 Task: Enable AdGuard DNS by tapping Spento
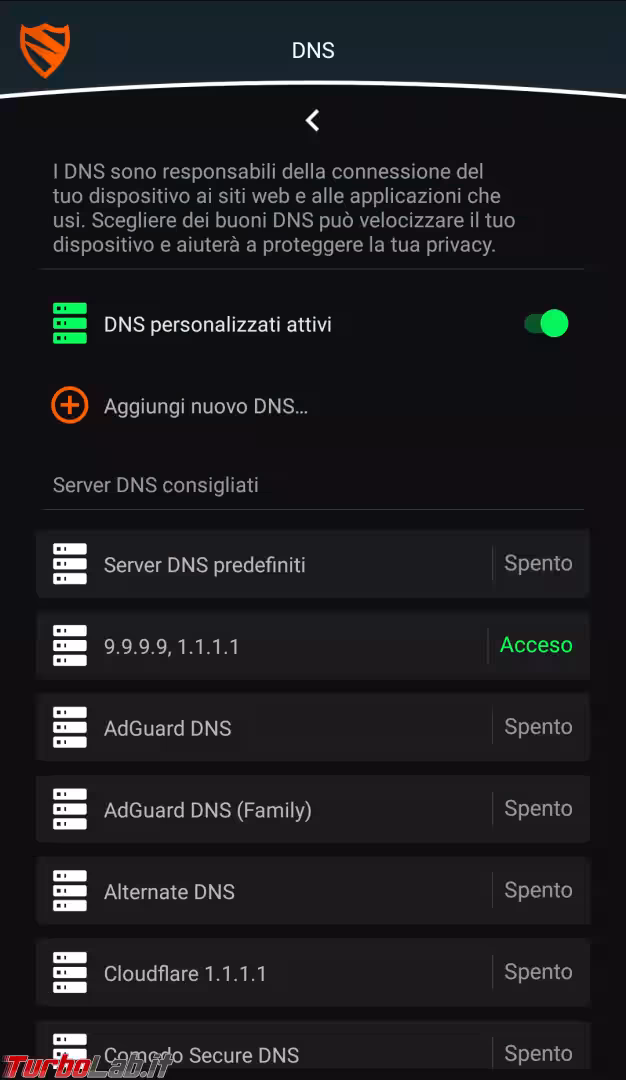click(538, 727)
